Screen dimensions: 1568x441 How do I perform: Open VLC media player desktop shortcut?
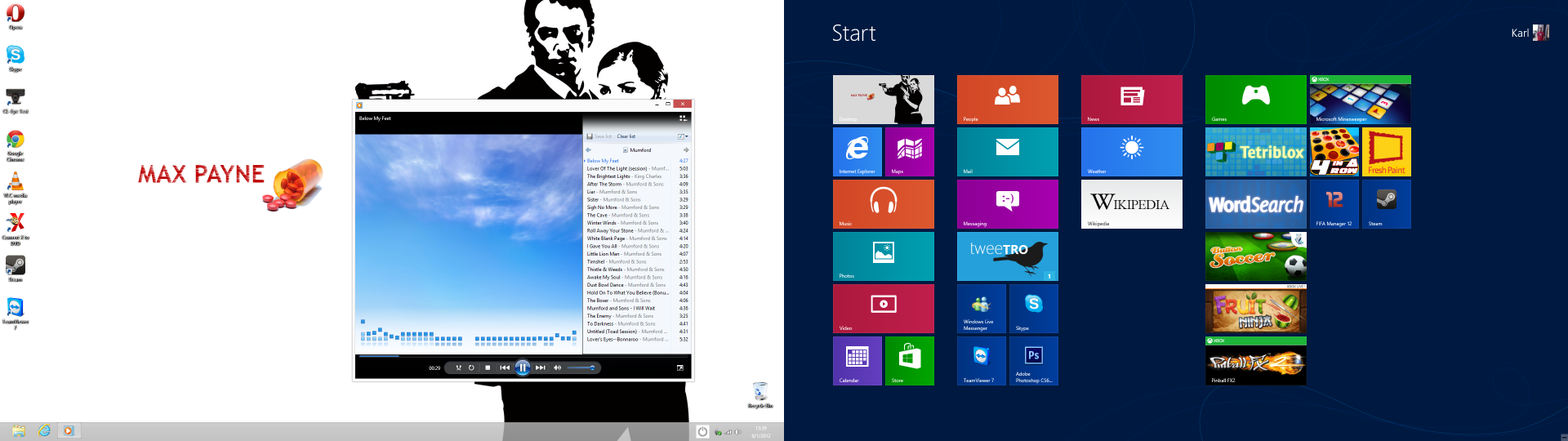[x=16, y=185]
